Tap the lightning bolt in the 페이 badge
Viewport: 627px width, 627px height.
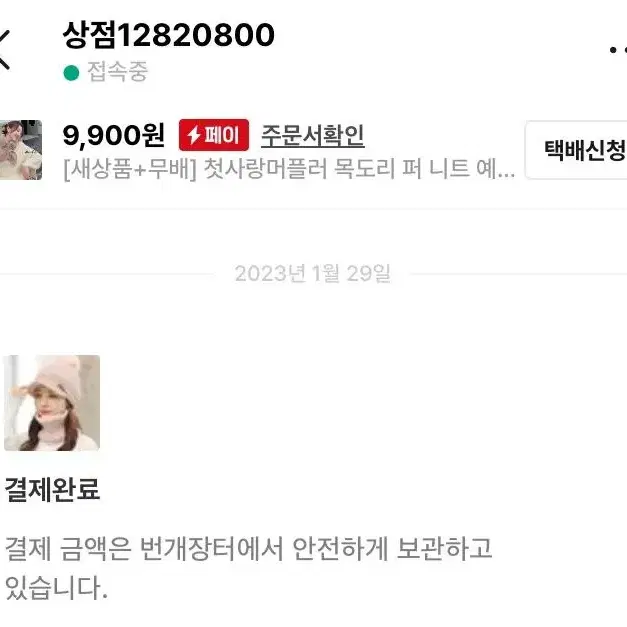coord(194,135)
